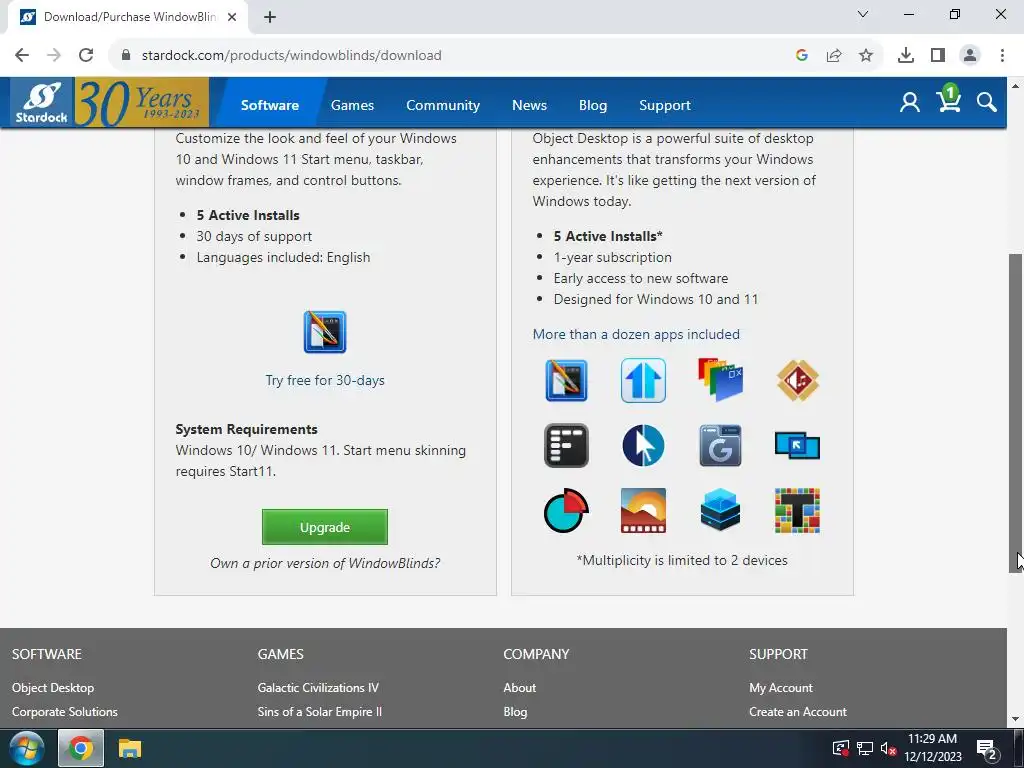The width and height of the screenshot is (1024, 768).
Task: Click the gold diamond music app icon
Action: (797, 379)
